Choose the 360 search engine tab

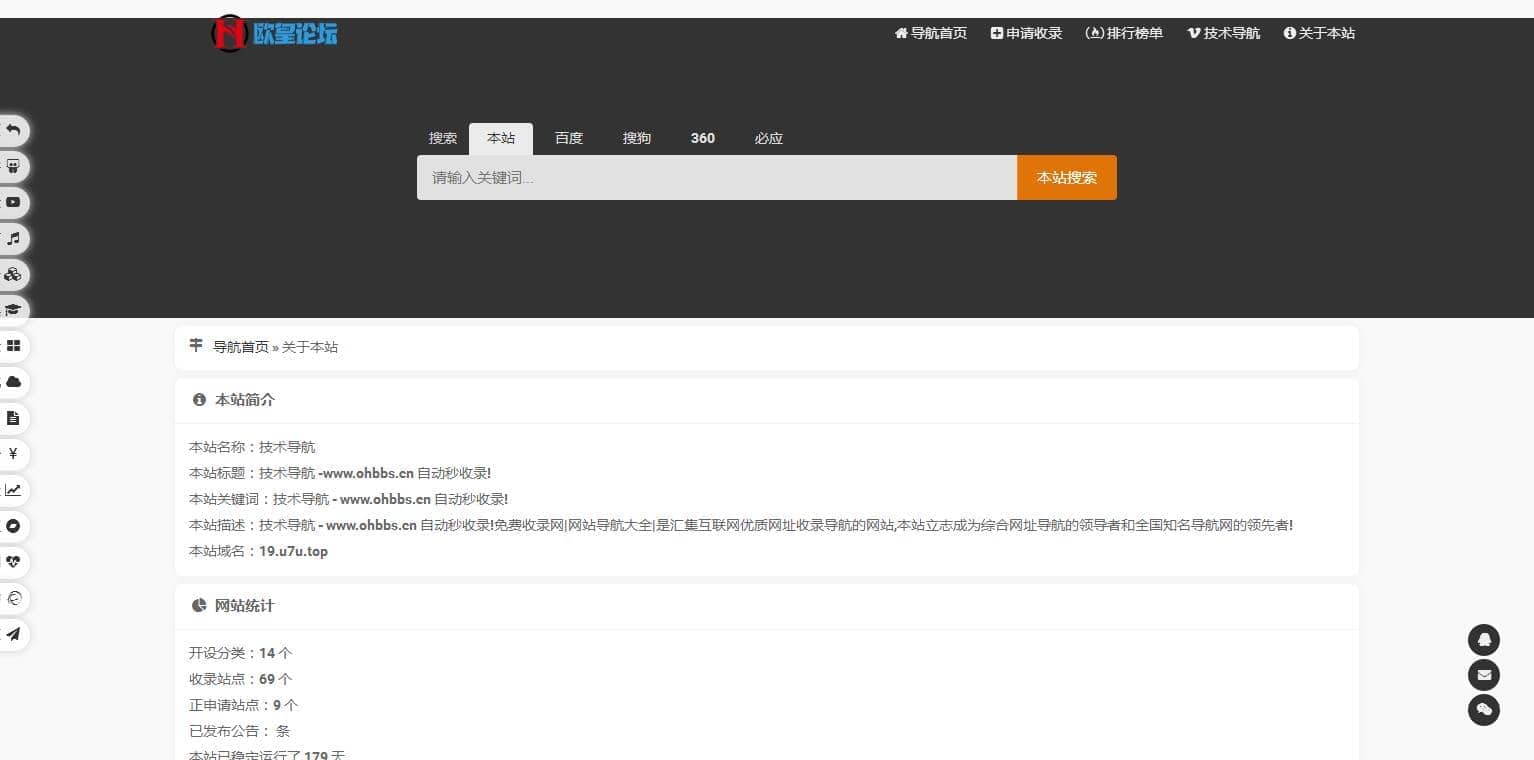tap(702, 138)
